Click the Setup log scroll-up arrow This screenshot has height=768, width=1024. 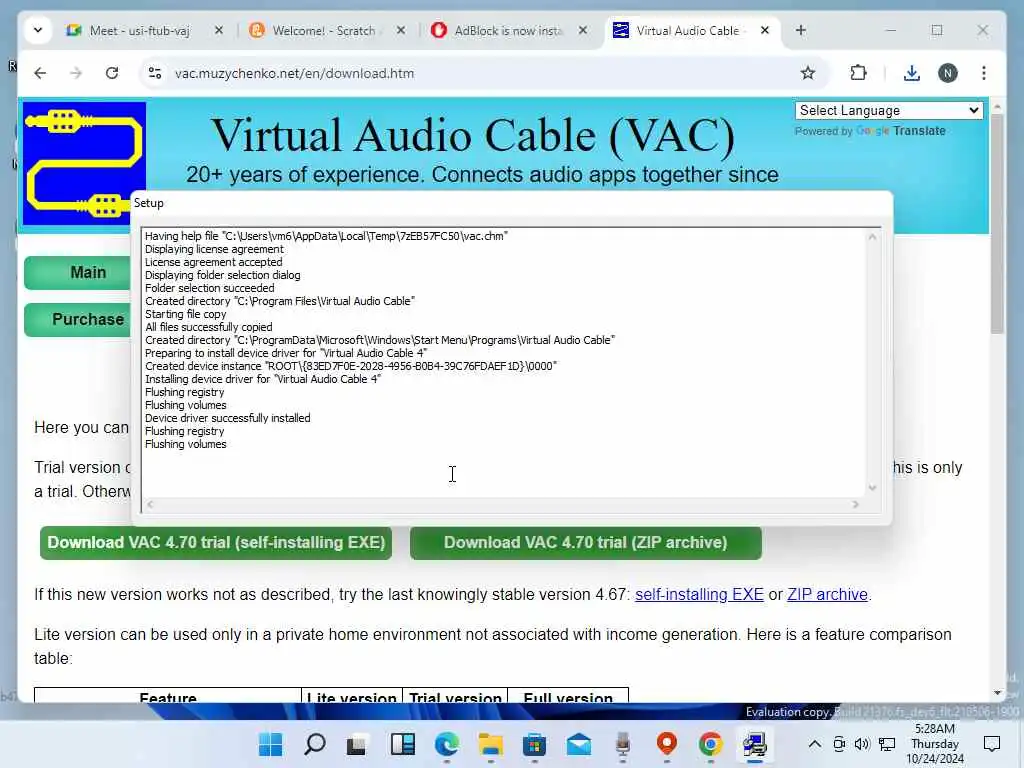pyautogui.click(x=872, y=237)
